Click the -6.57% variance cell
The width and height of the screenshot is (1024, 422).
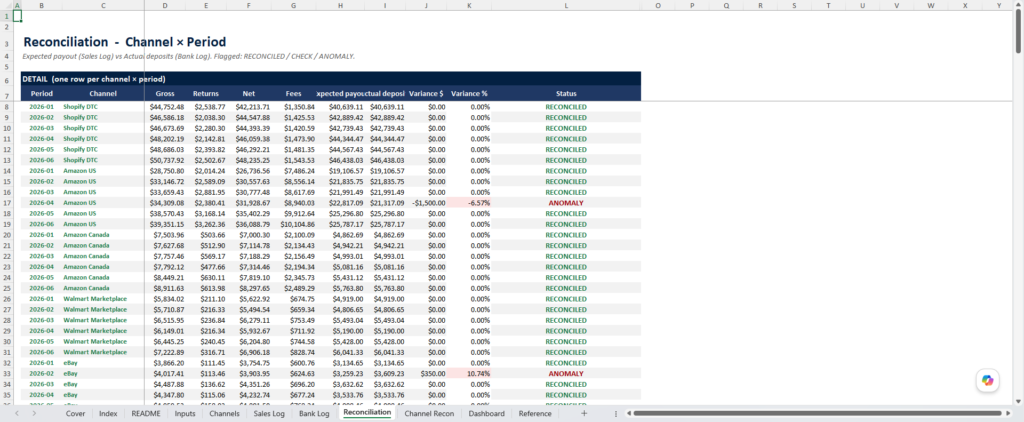pos(469,203)
